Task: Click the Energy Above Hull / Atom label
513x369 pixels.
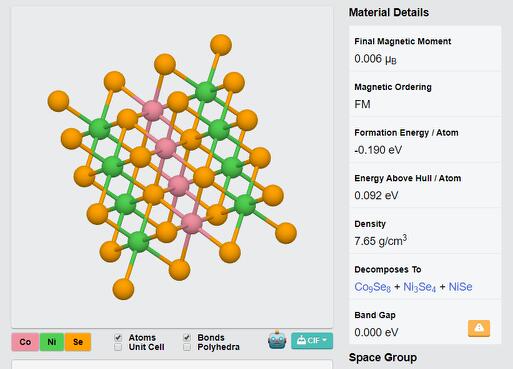Action: (408, 178)
